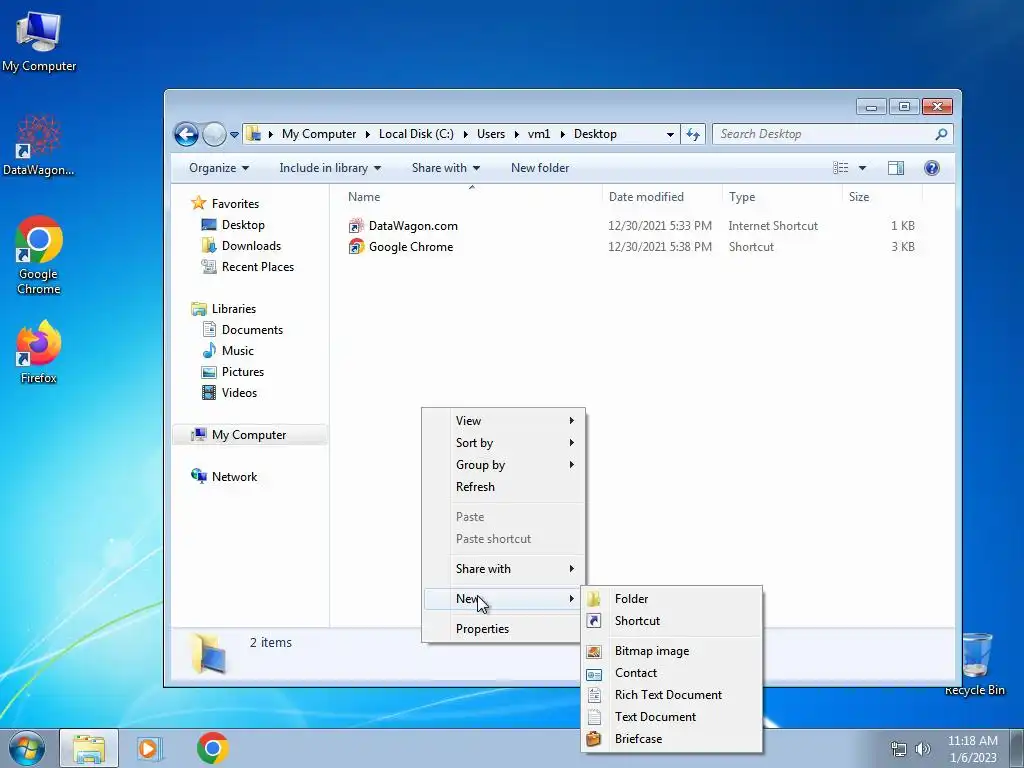Viewport: 1024px width, 768px height.
Task: Open the volume tray icon
Action: point(923,749)
